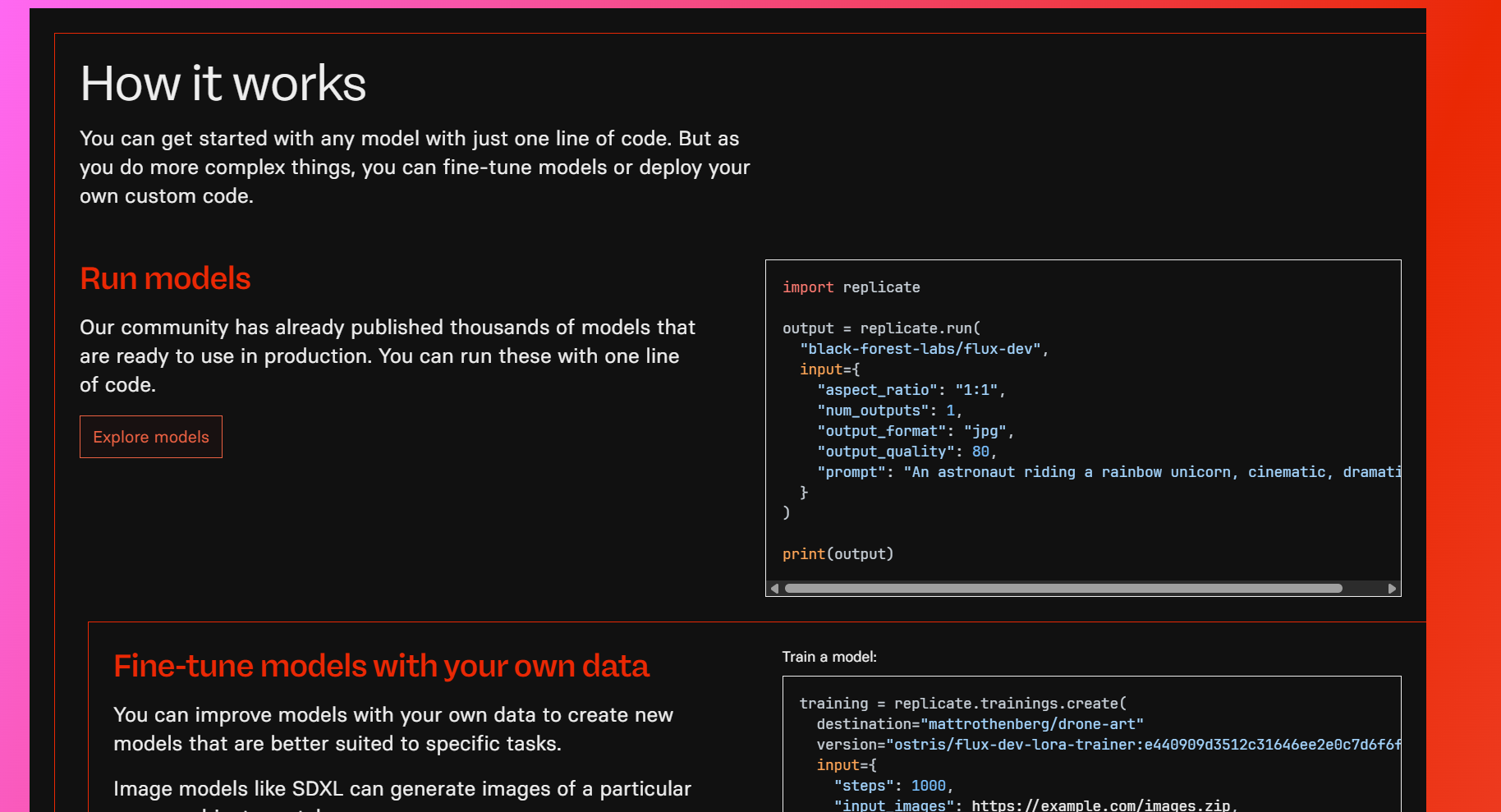1501x812 pixels.
Task: Click the "mattrothenberg/drone-art" destination string
Action: pyautogui.click(x=1031, y=724)
